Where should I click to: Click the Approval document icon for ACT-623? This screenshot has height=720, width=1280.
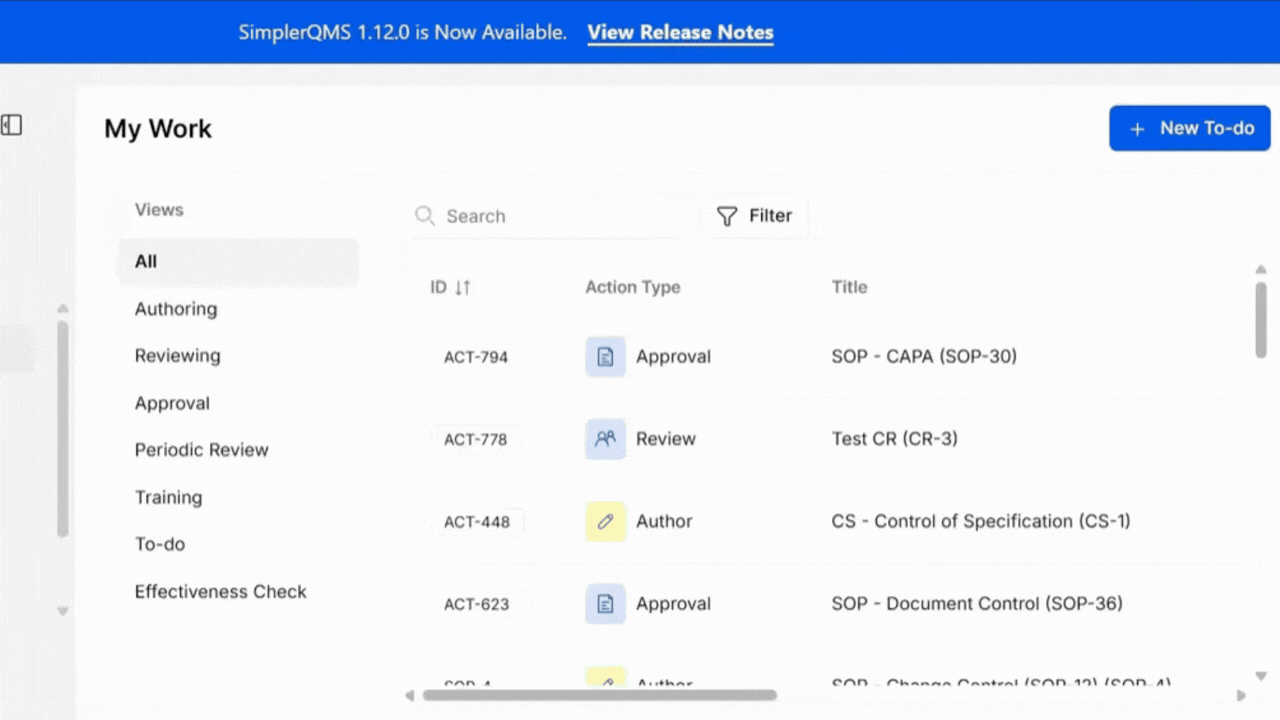[605, 604]
